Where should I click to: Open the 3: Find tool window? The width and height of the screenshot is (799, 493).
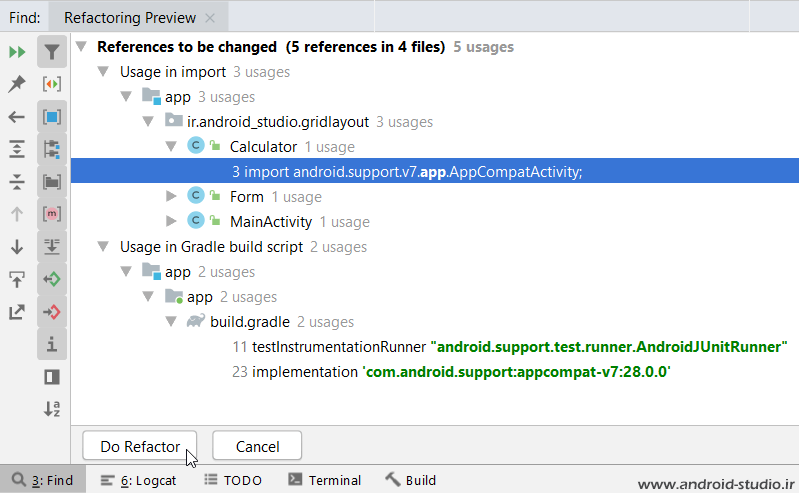coord(43,480)
